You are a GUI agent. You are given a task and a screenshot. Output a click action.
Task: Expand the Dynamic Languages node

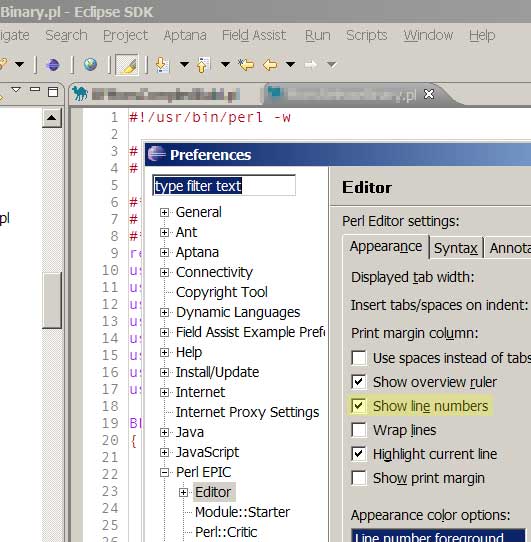point(165,312)
